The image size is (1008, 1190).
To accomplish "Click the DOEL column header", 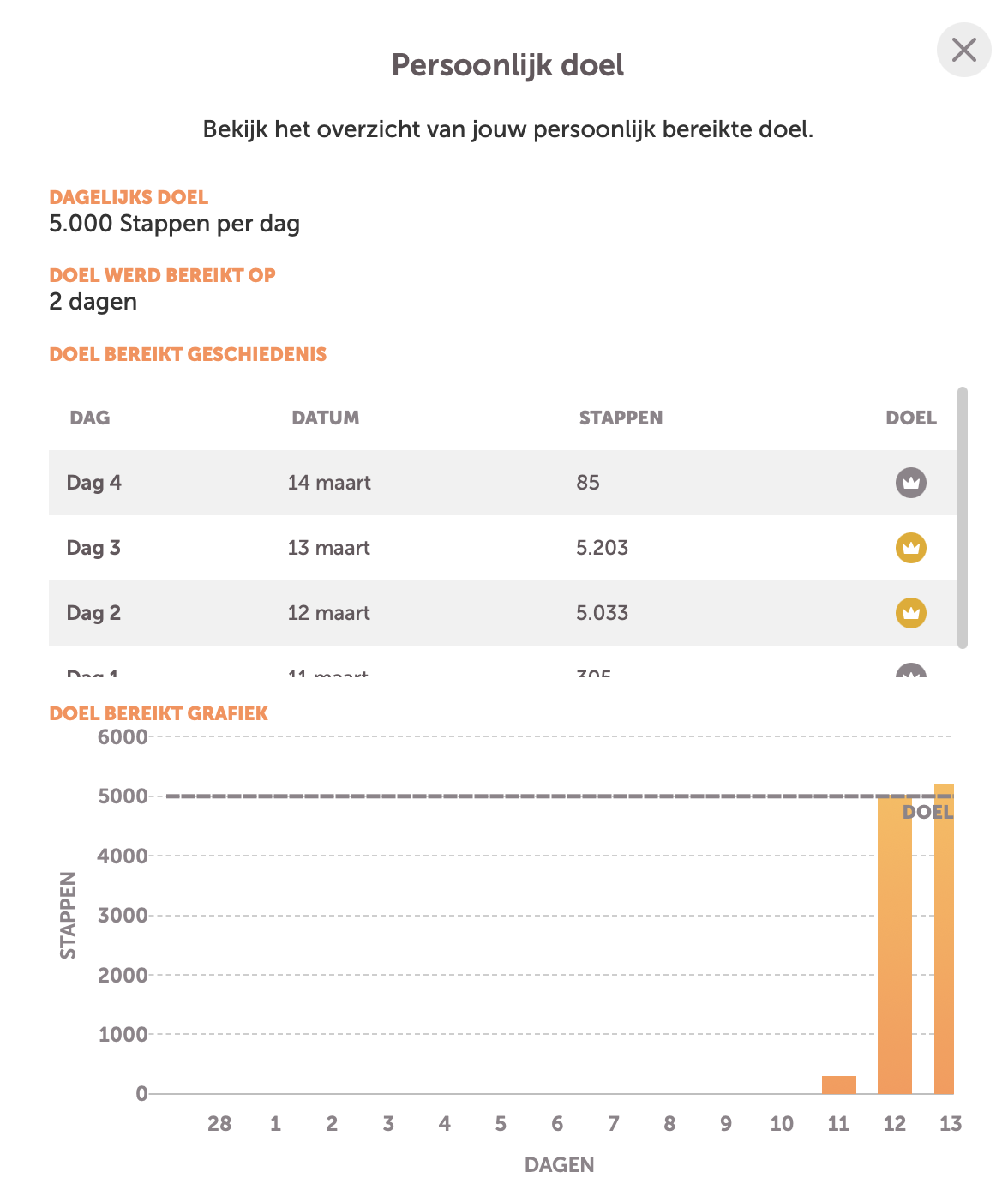I will tap(910, 418).
